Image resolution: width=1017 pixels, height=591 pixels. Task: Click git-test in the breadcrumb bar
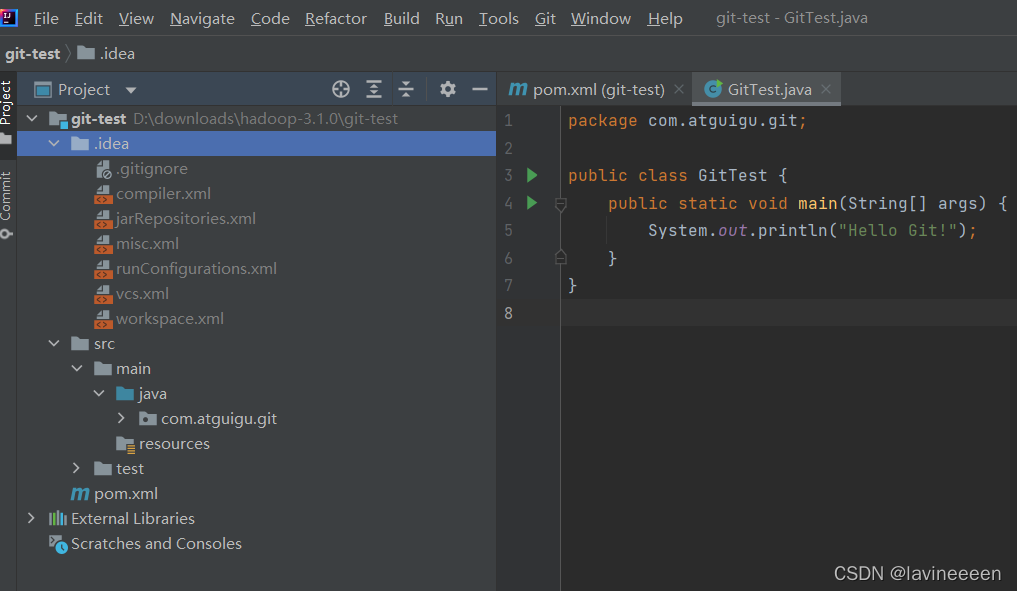pyautogui.click(x=32, y=53)
